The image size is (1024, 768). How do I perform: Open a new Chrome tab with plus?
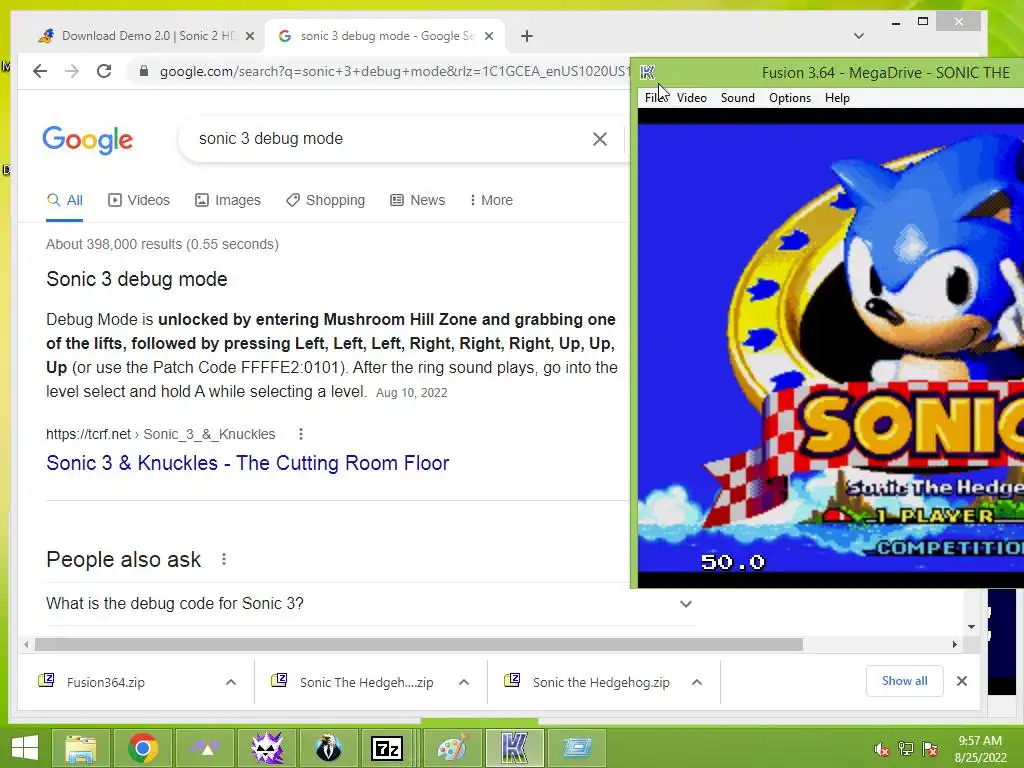(x=527, y=36)
